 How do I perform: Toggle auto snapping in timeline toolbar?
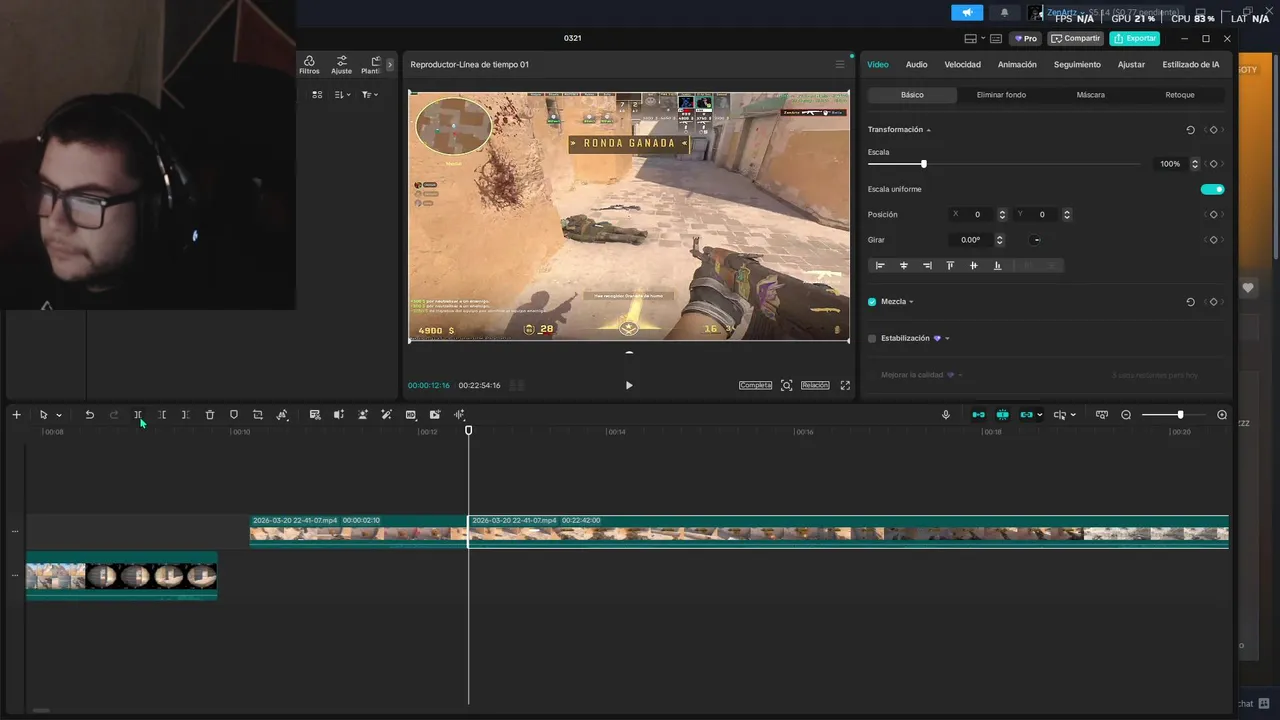click(x=1002, y=415)
